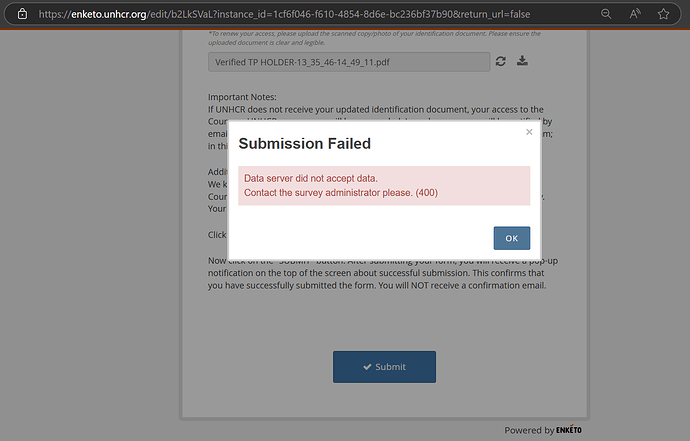The image size is (690, 441).
Task: Click the Powered by text
Action: click(529, 430)
